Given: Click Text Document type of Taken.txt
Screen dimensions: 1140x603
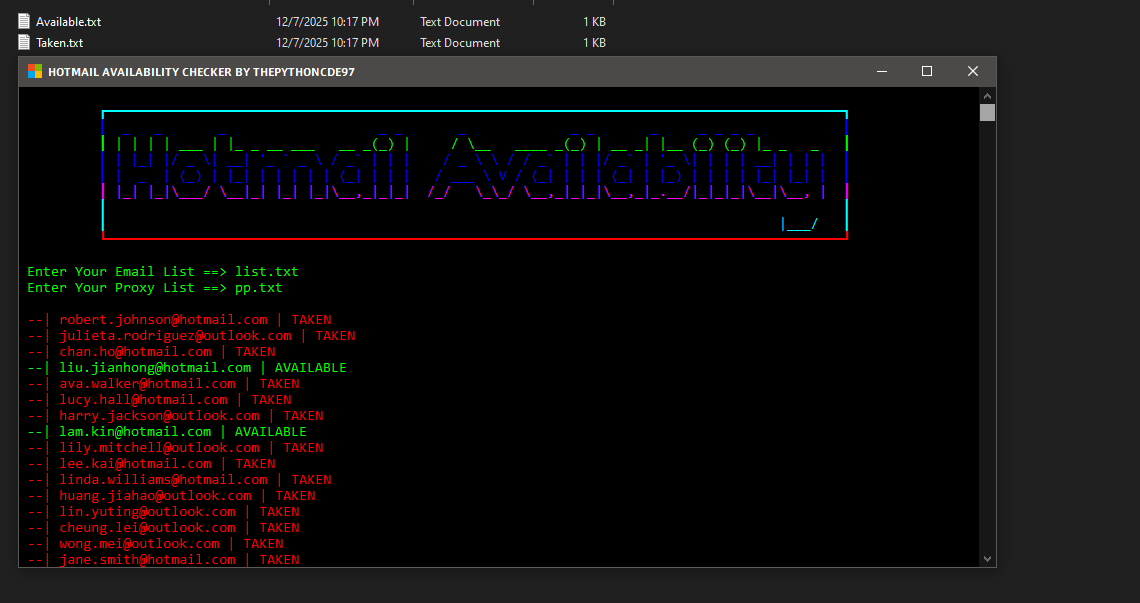Looking at the screenshot, I should click(459, 43).
